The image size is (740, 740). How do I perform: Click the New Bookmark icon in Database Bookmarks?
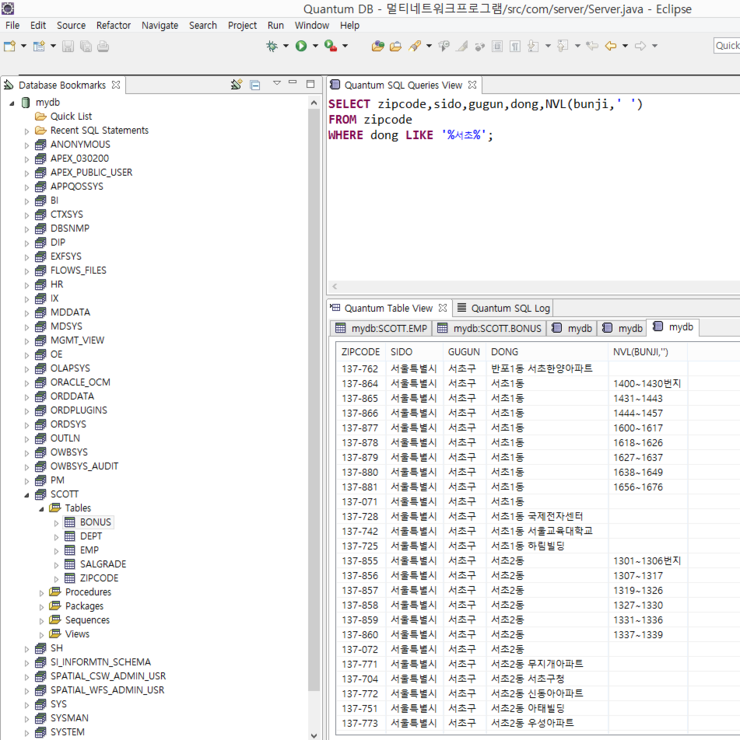[x=236, y=85]
